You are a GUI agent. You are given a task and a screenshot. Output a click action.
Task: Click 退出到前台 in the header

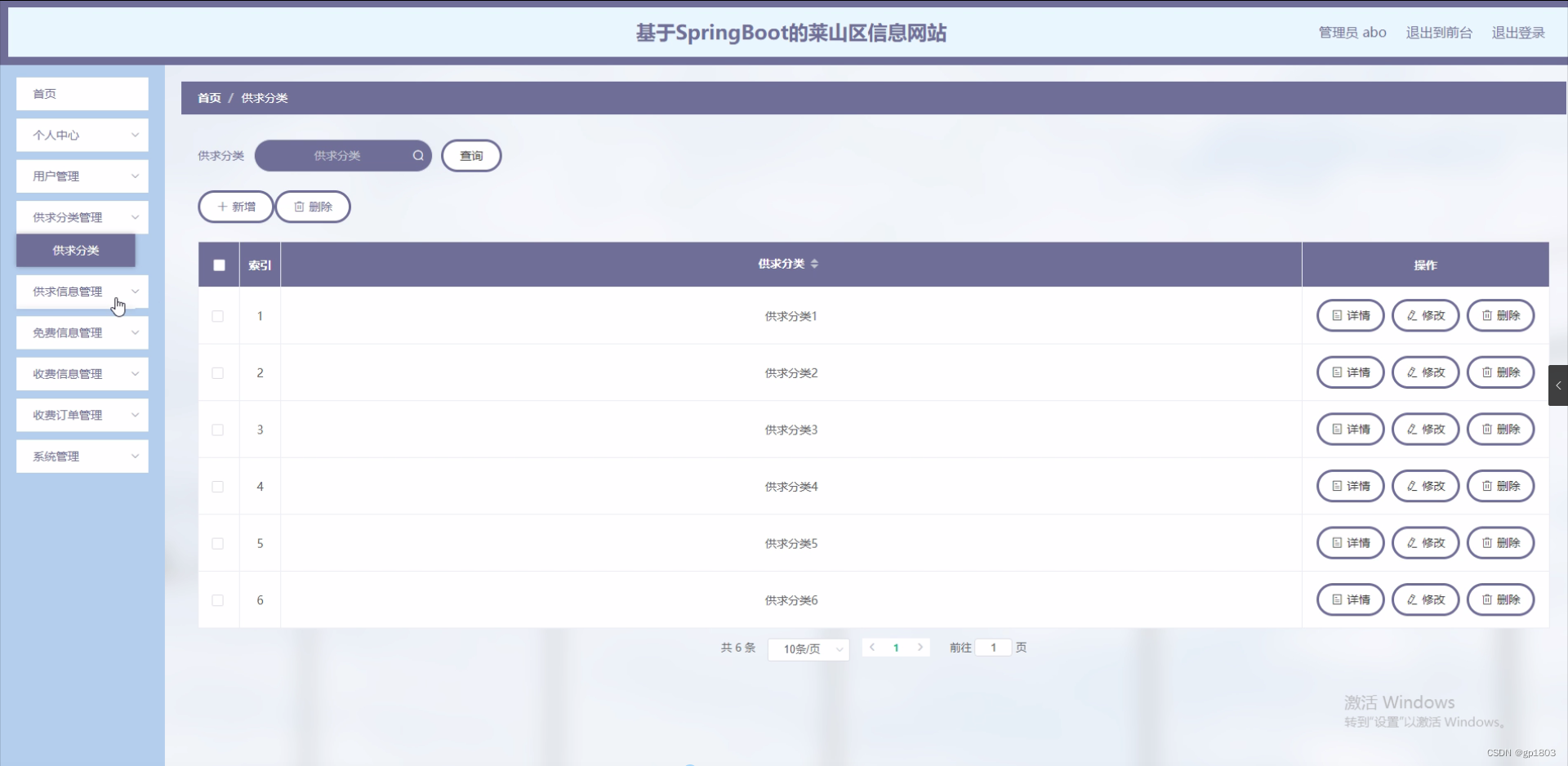pos(1439,33)
